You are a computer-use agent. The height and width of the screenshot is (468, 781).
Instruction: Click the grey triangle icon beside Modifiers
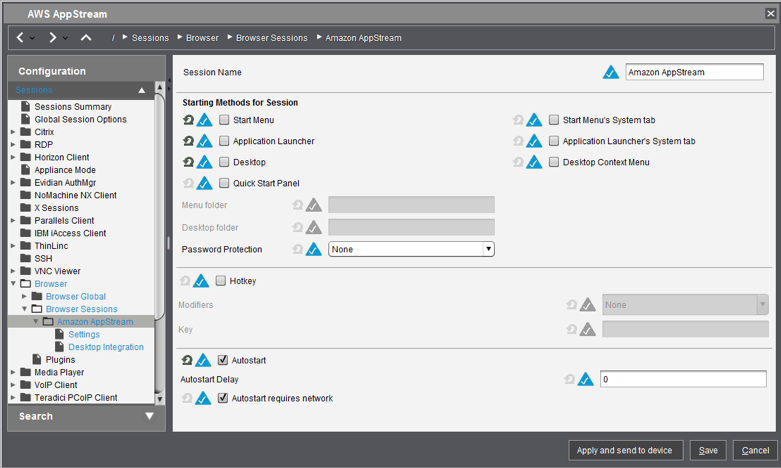point(588,305)
